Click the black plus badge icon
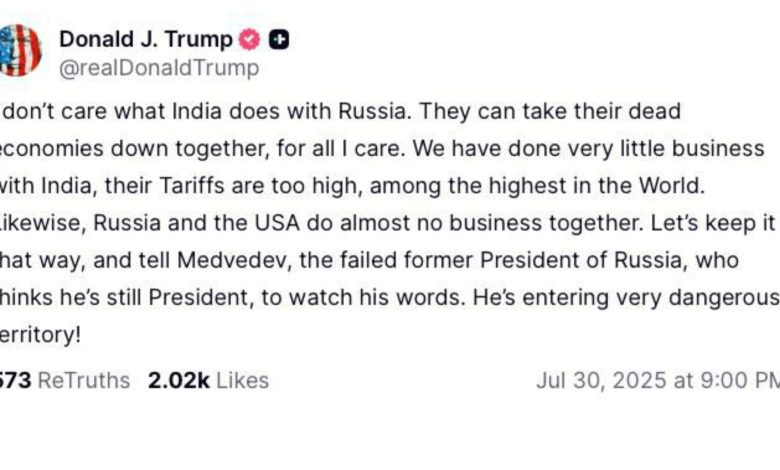Screen dimensions: 780x470 279,39
